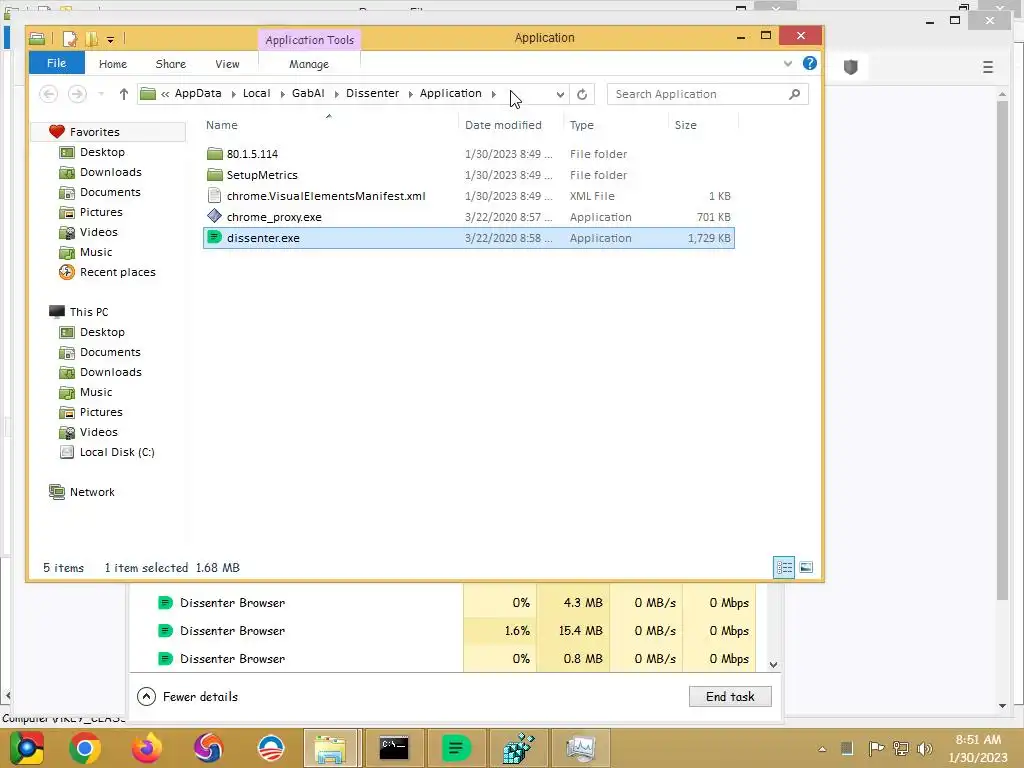Click the New folder quick access icon
1024x768 pixels.
click(x=91, y=39)
